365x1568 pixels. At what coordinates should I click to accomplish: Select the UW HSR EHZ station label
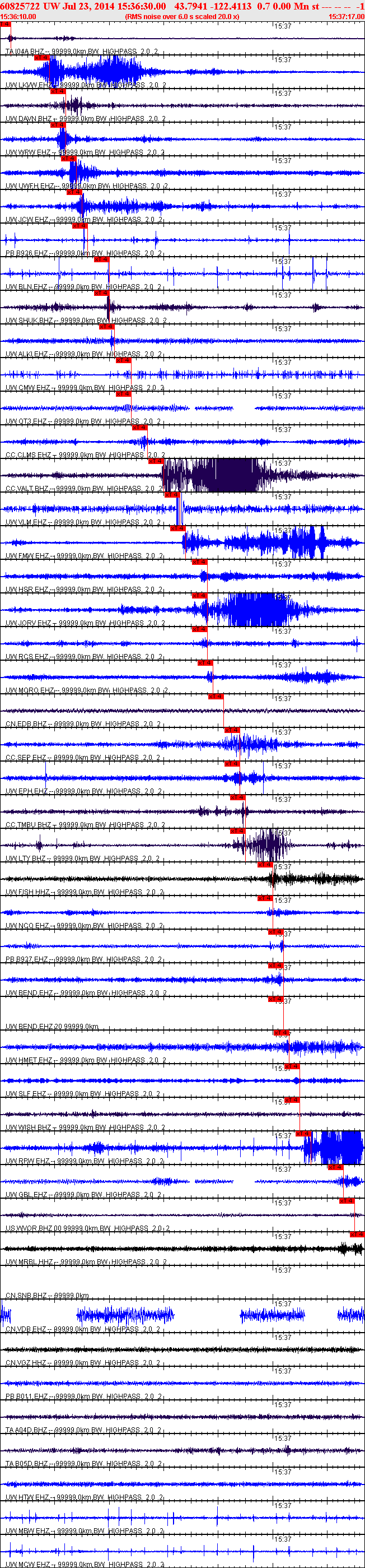click(x=84, y=589)
